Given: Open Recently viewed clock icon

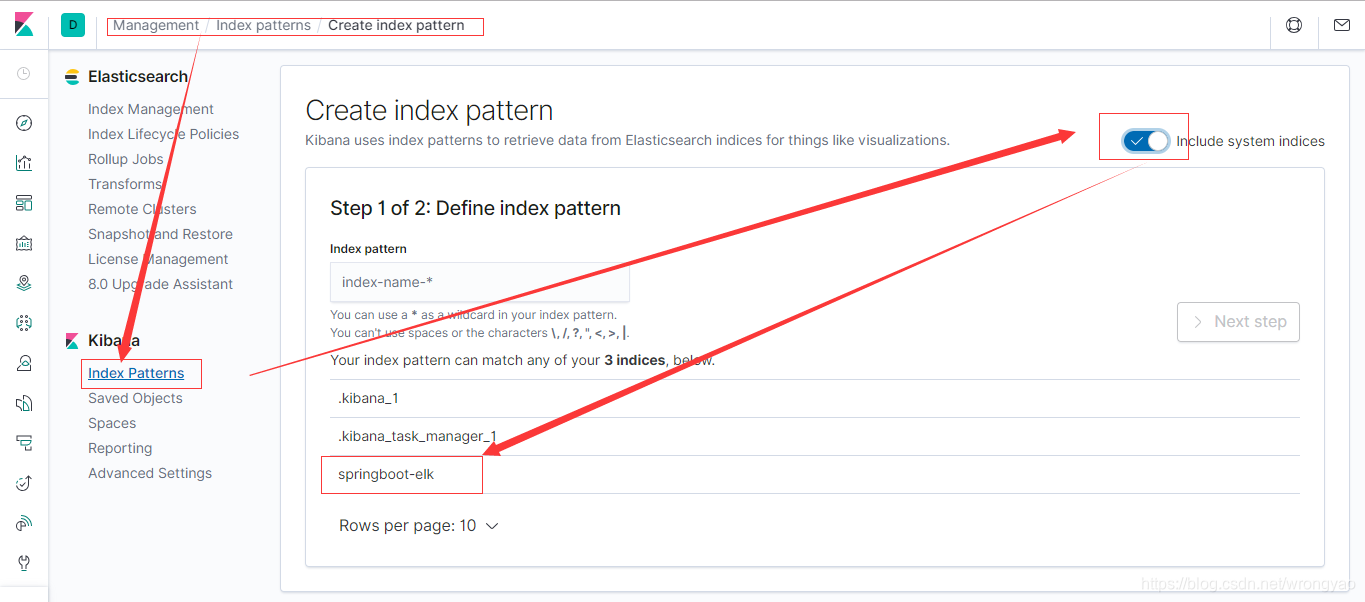Looking at the screenshot, I should pos(24,74).
